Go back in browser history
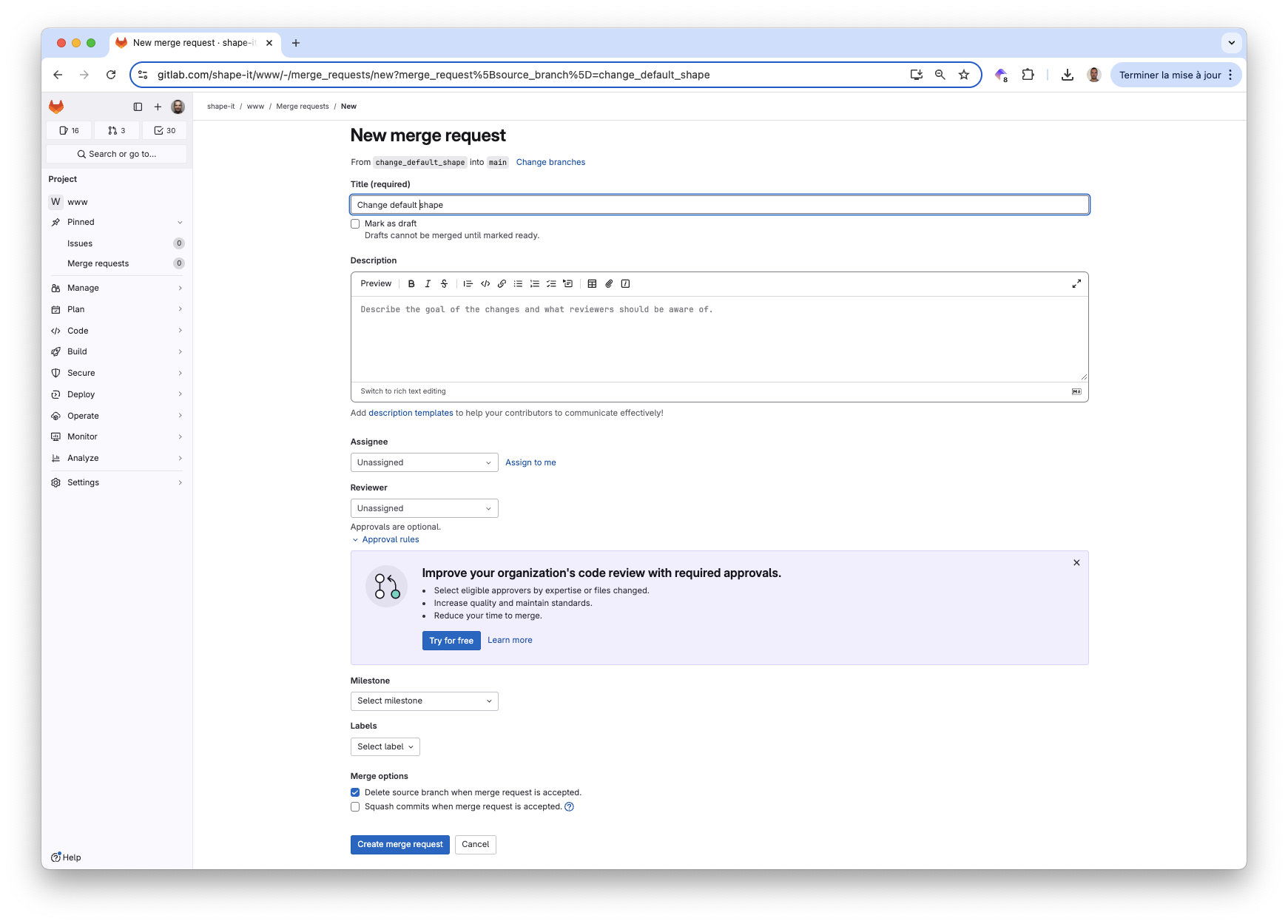1288x924 pixels. point(58,75)
